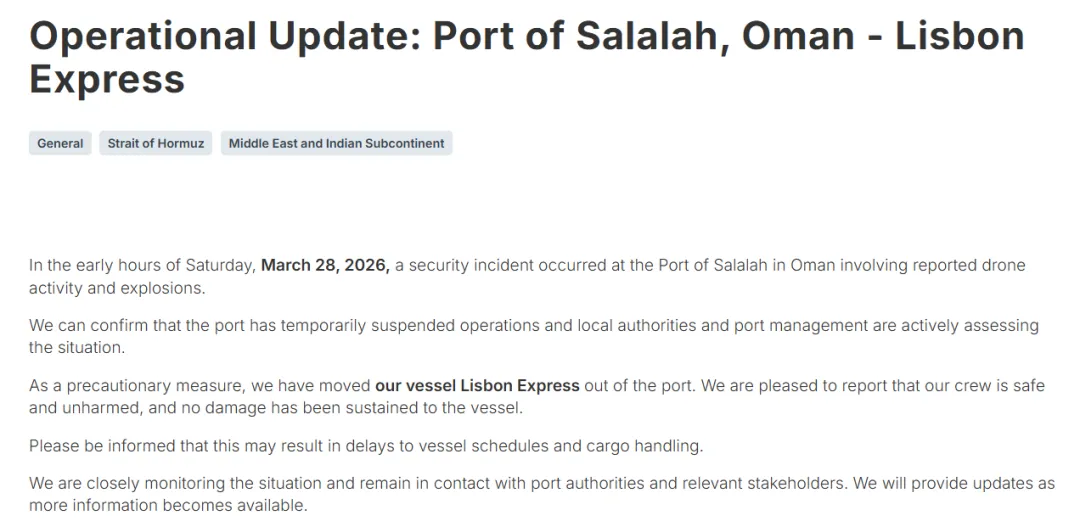Screen dimensions: 1080x521
Task: Click the words 'the situation.' under the second paragraph
Action: click(76, 347)
